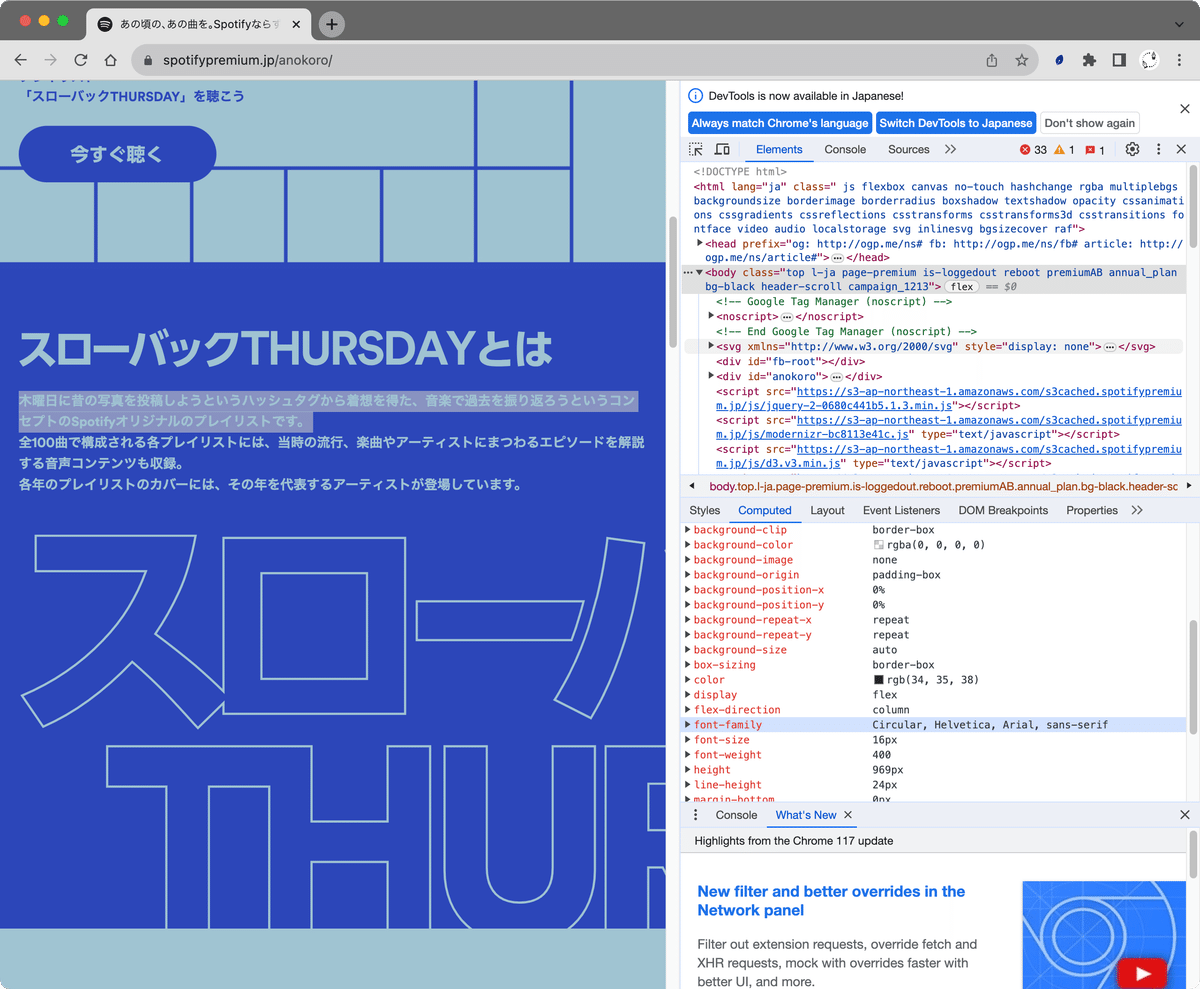Click the warnings count triangle indicator
1200x989 pixels.
[x=1064, y=150]
